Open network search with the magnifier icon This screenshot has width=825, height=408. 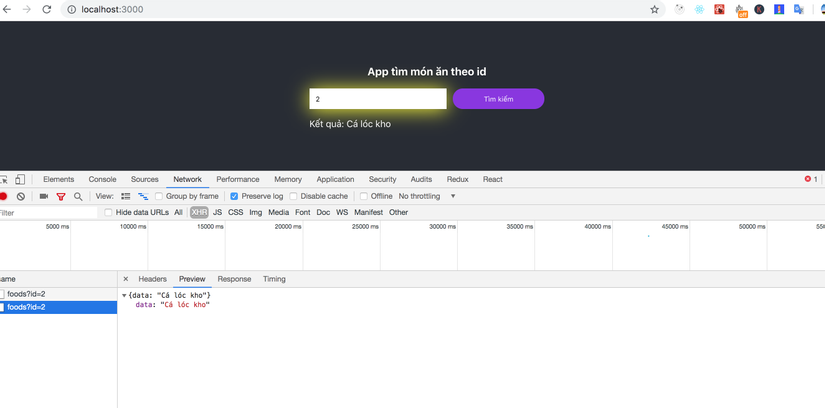(x=78, y=196)
